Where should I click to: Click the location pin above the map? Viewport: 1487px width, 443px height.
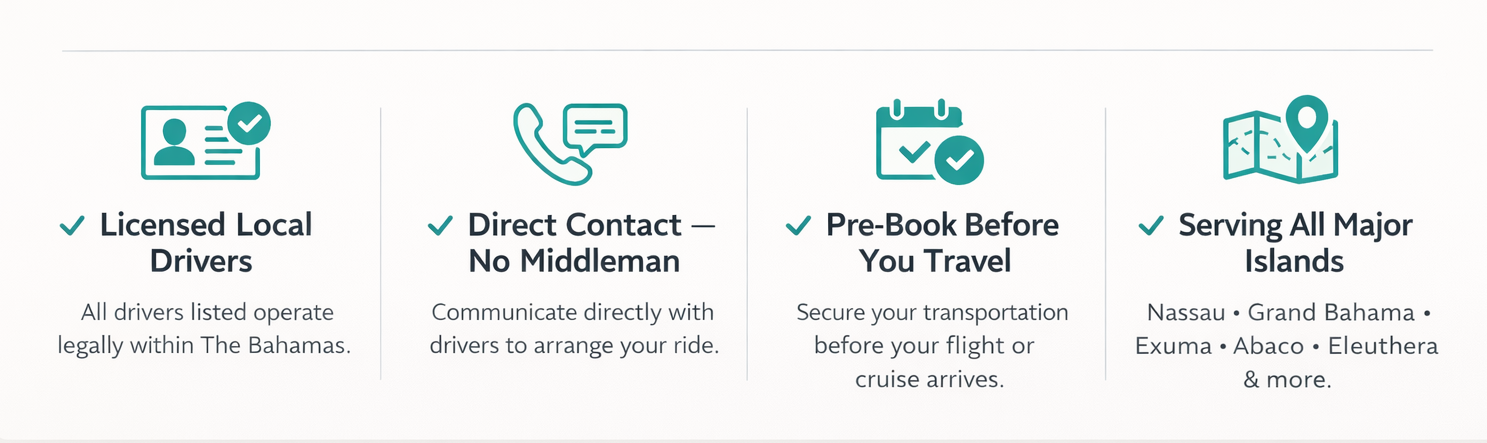[1304, 119]
